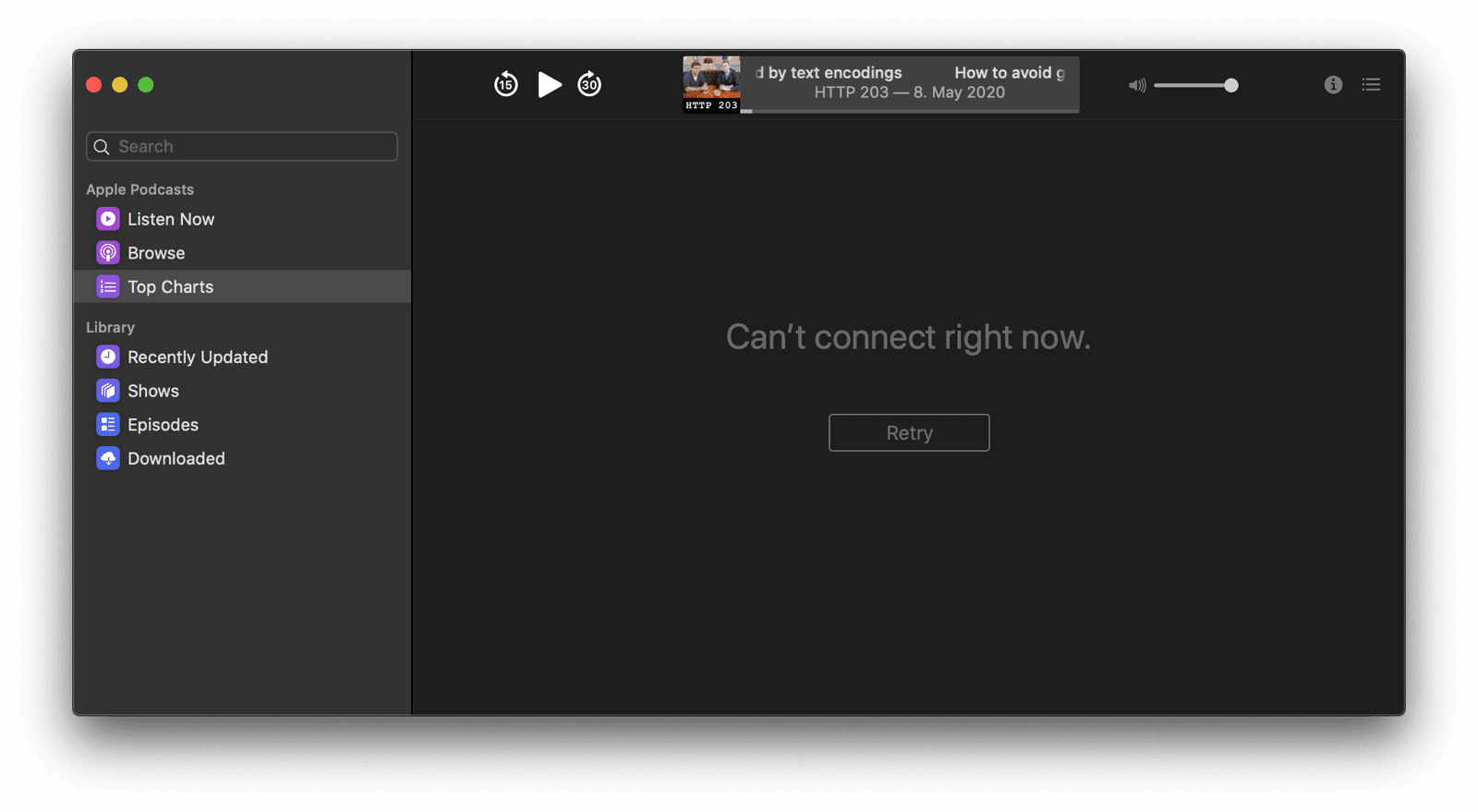Viewport: 1478px width, 812px height.
Task: Click inside the Search field
Action: pos(249,147)
